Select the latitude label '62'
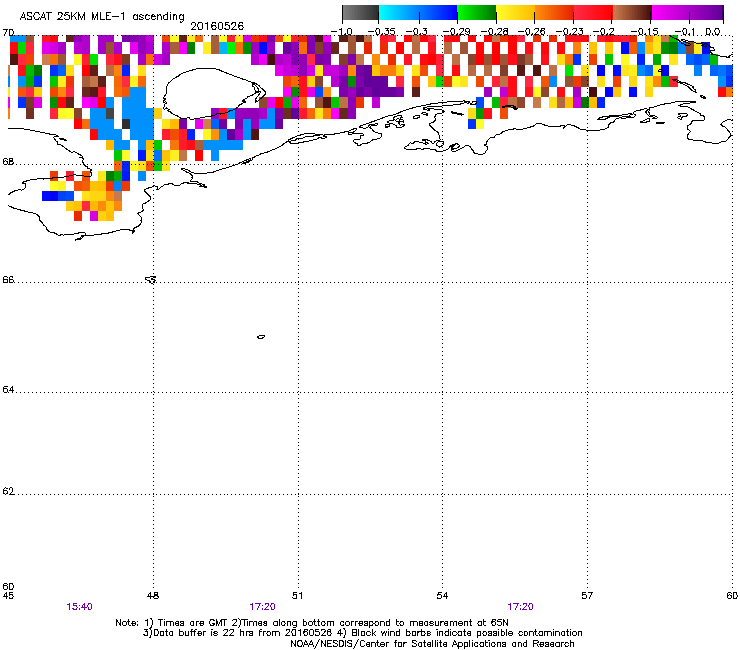This screenshot has height=650, width=740. coord(8,491)
